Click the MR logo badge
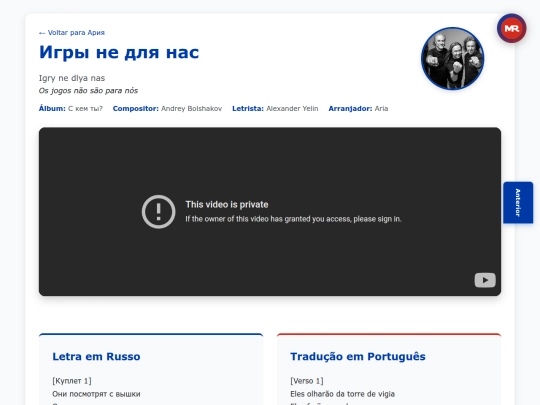 pyautogui.click(x=511, y=28)
